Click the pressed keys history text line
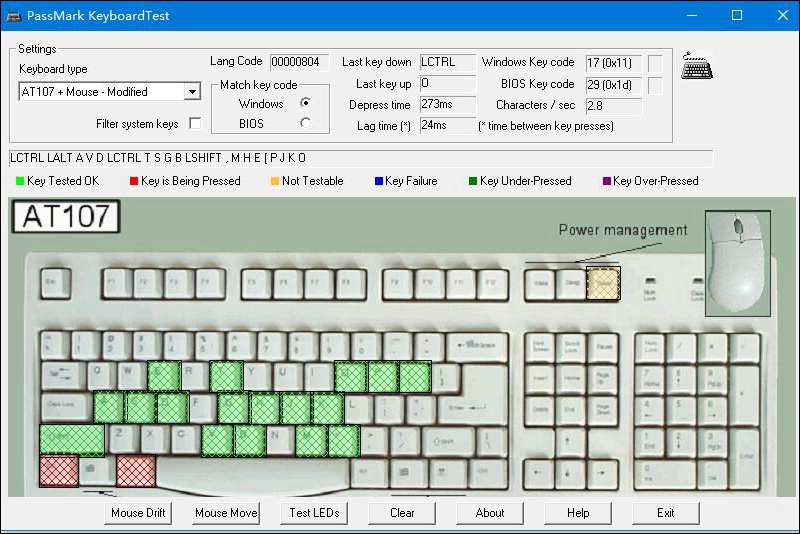 point(361,158)
